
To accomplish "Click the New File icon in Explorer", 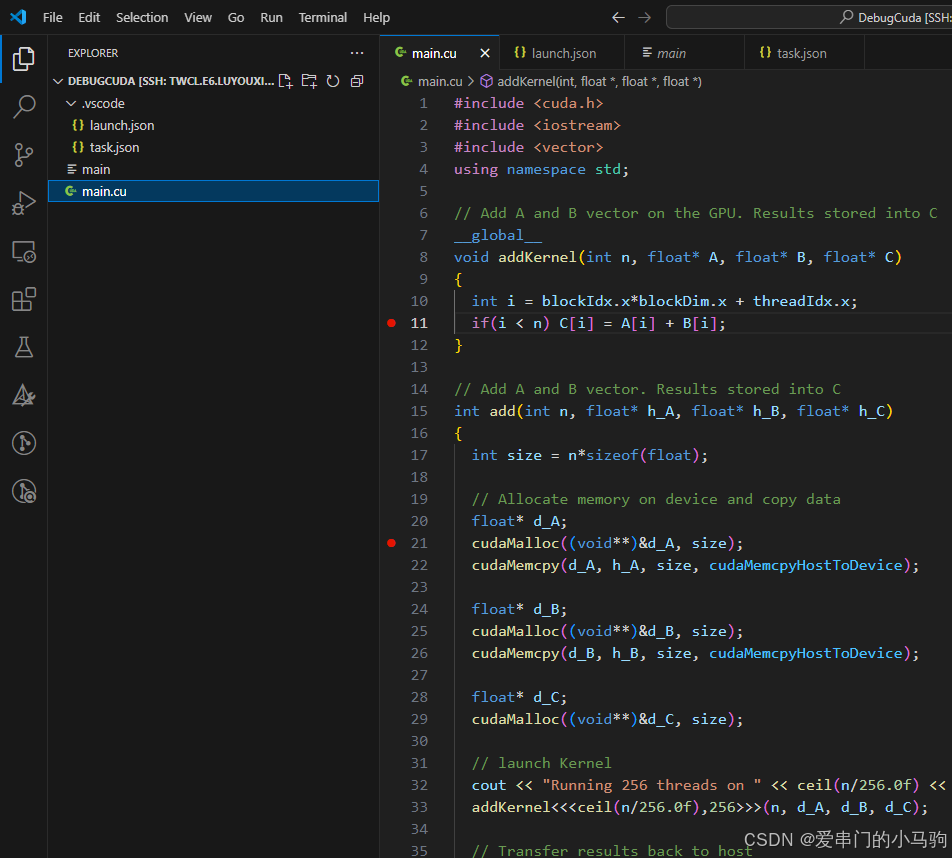I will pos(286,81).
